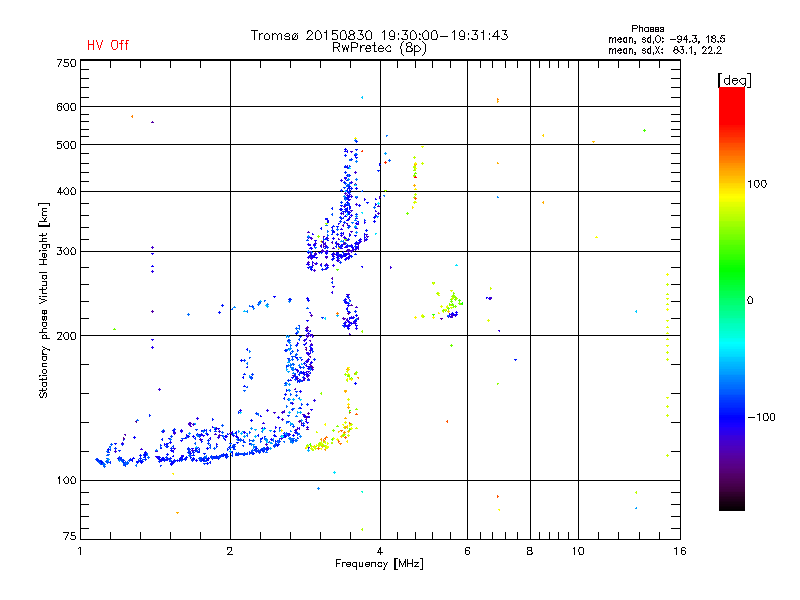Click the x-axis label '8'
Screen dimensions: 800x600
530,551
